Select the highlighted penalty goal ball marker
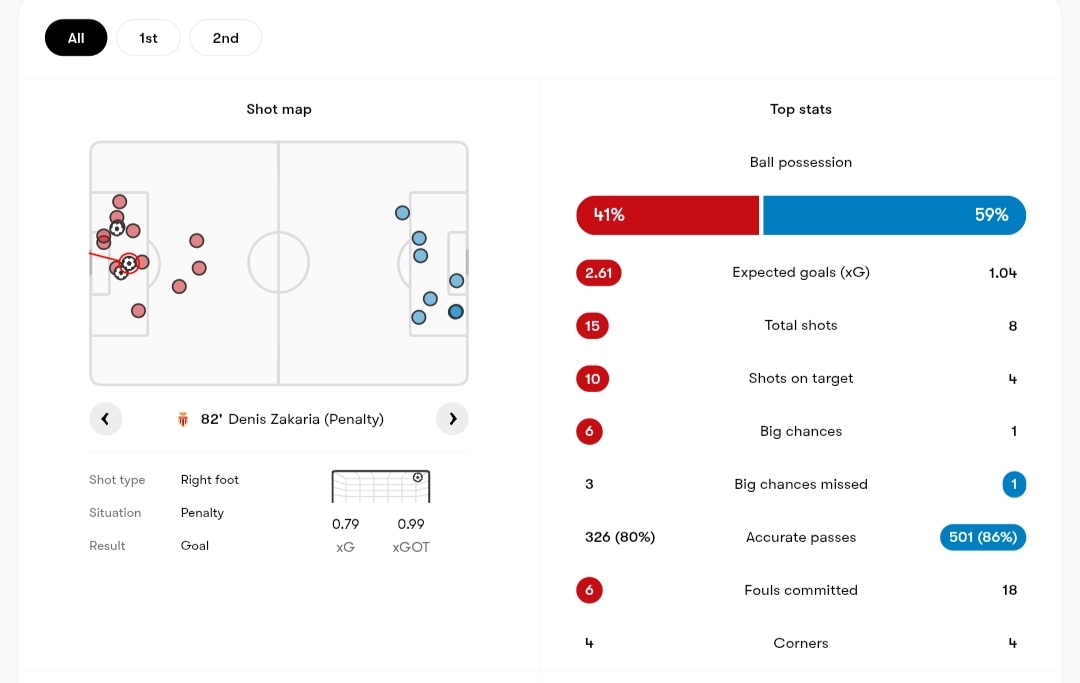The width and height of the screenshot is (1080, 683). [x=129, y=263]
